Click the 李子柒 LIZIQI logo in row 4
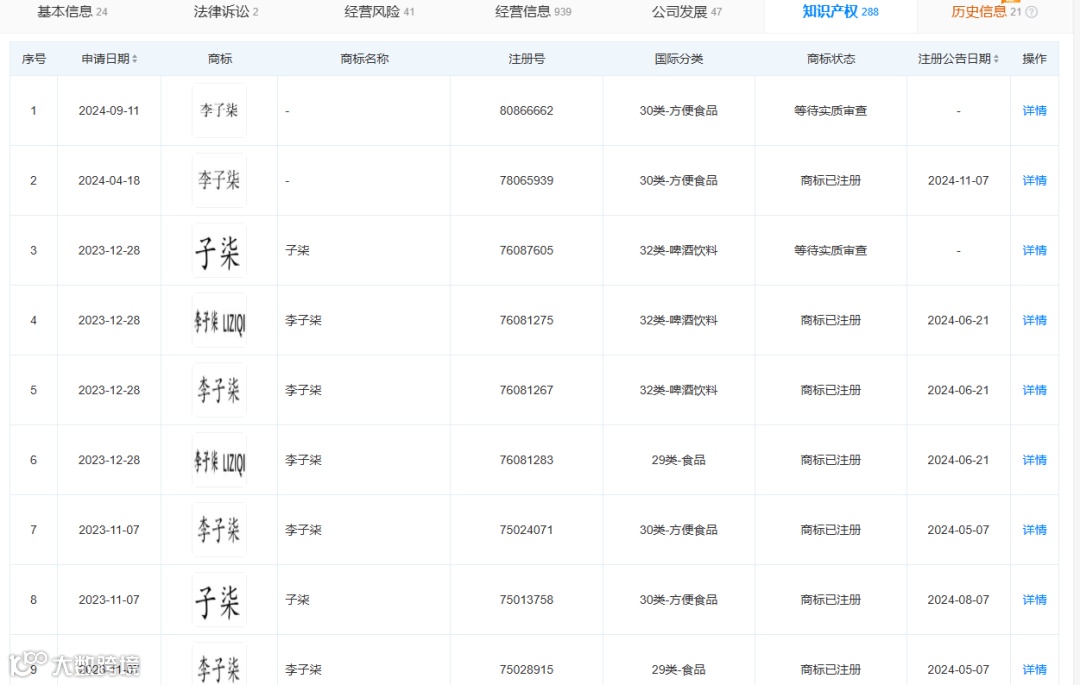The height and width of the screenshot is (685, 1080). 218,320
